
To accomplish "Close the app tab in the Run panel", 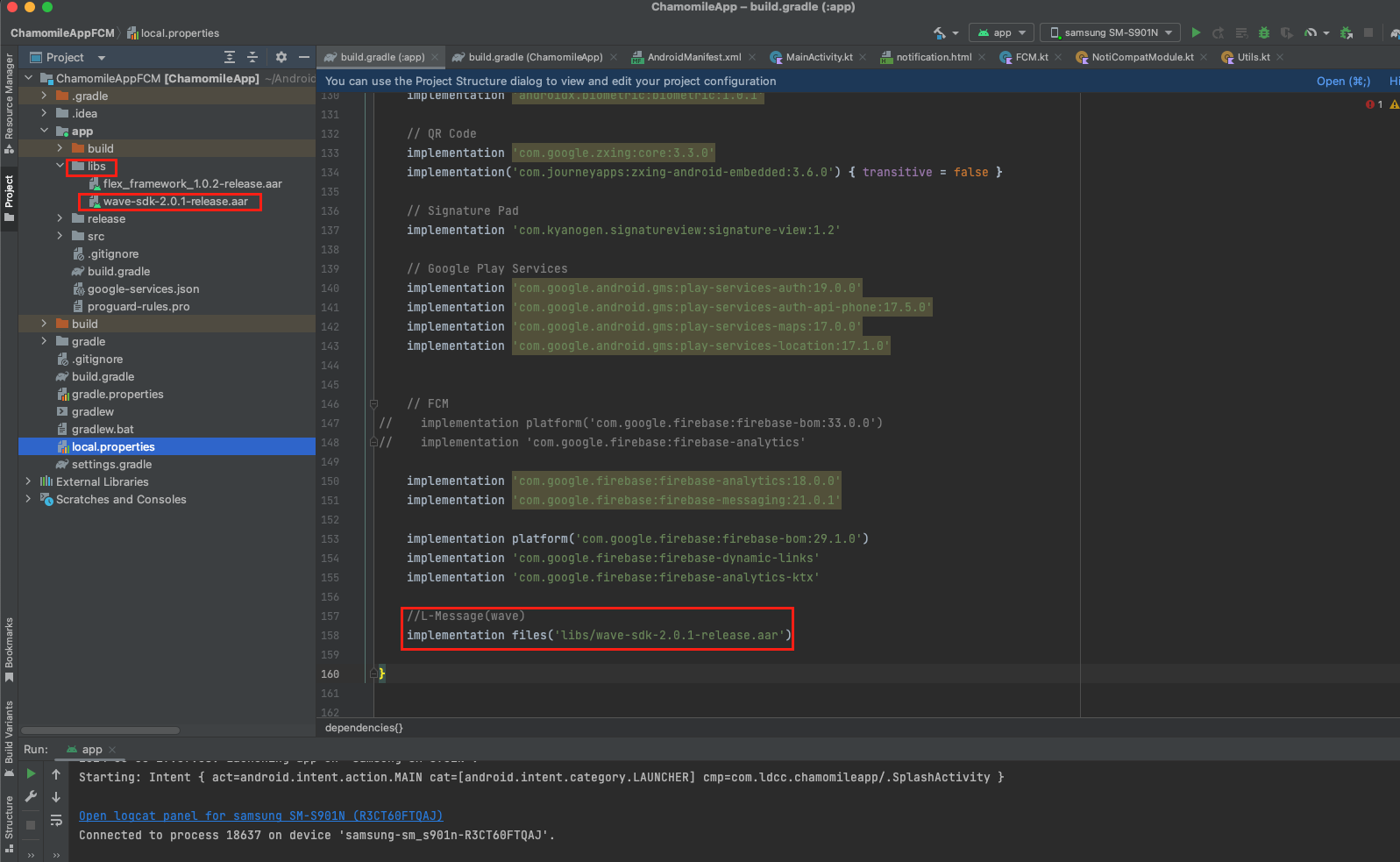I will (x=112, y=750).
